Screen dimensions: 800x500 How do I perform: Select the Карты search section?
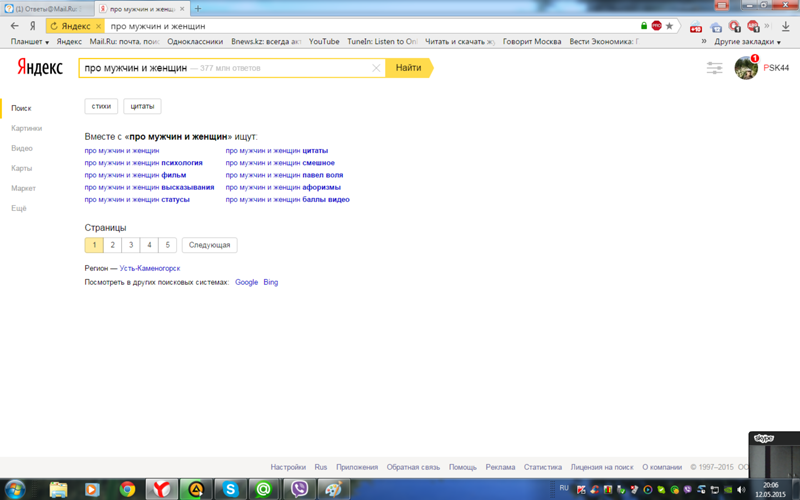(x=21, y=168)
